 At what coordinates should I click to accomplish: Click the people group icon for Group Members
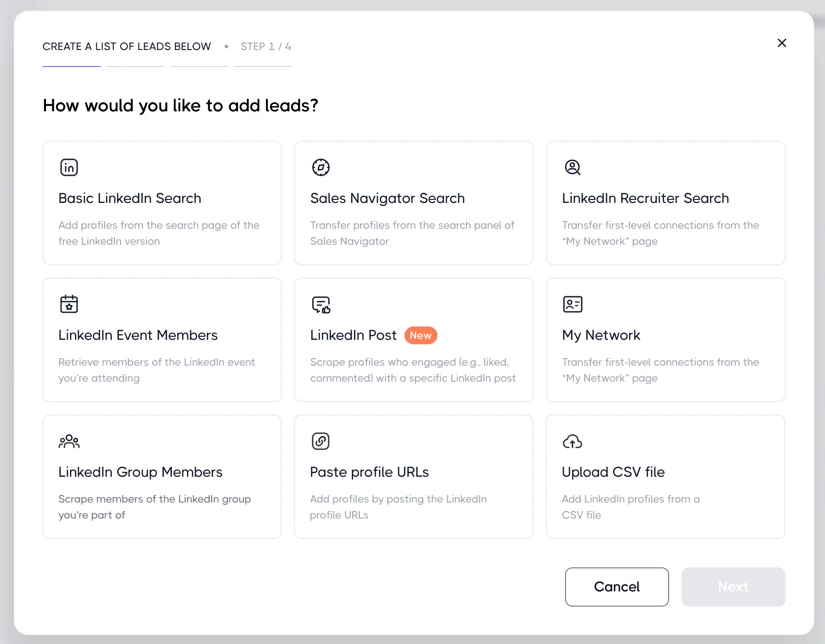(69, 441)
